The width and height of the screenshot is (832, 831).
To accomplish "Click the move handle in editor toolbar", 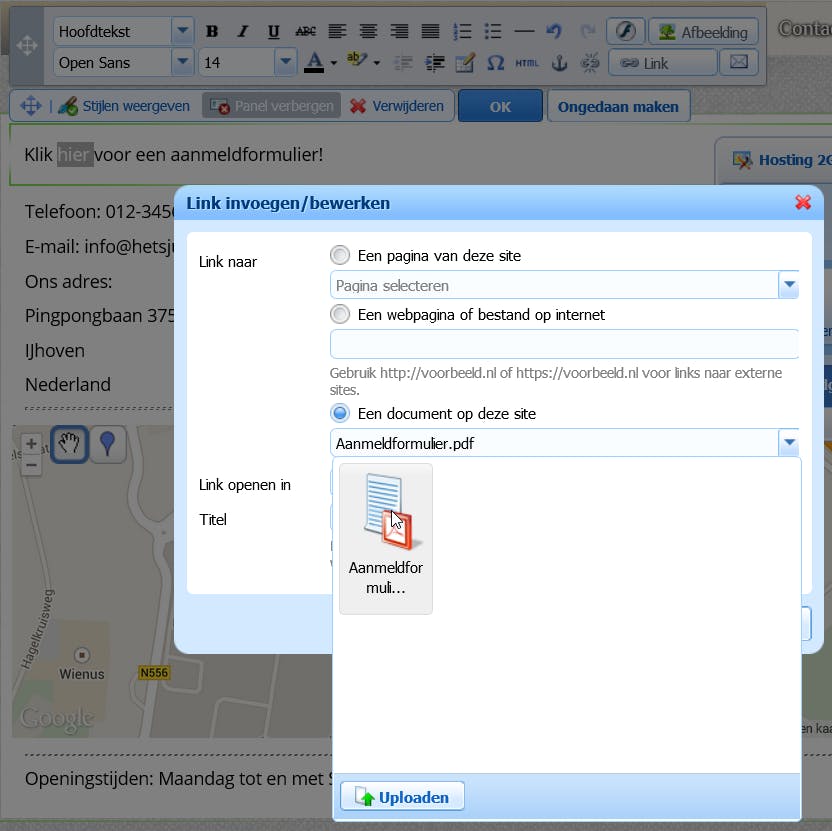I will 27,46.
